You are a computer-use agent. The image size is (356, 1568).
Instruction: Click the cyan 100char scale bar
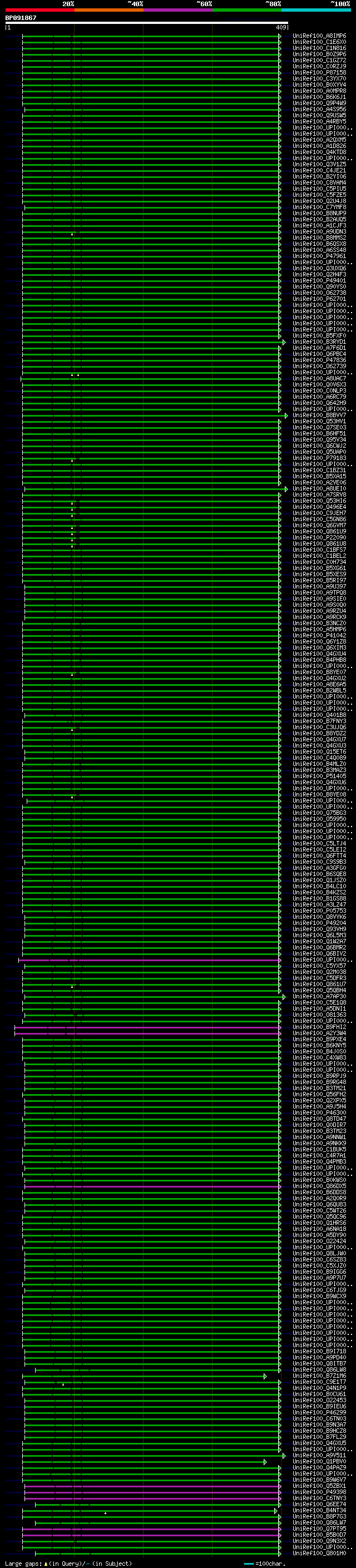(x=248, y=1564)
